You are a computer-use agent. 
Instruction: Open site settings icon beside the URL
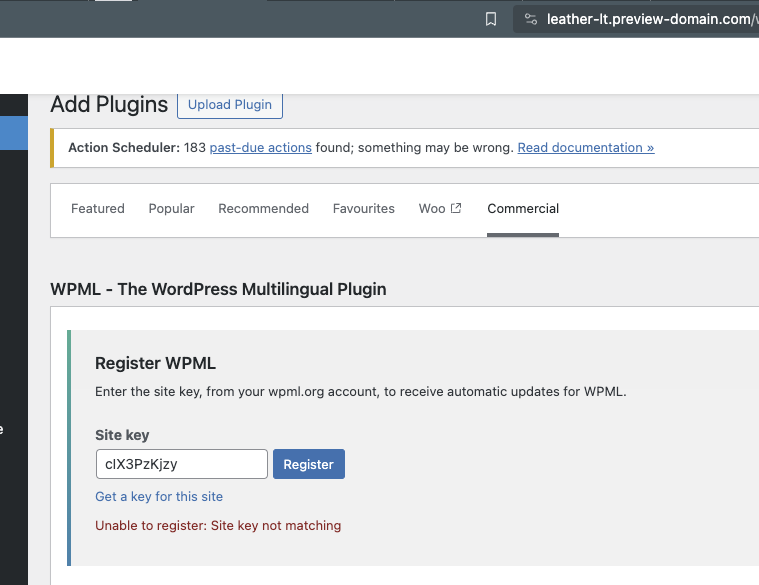tap(531, 19)
